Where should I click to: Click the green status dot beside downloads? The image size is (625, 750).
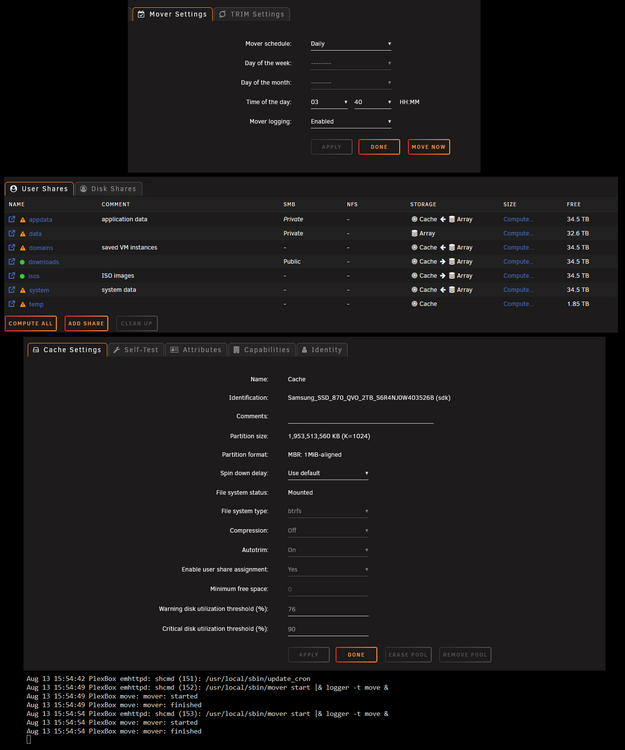tap(22, 262)
